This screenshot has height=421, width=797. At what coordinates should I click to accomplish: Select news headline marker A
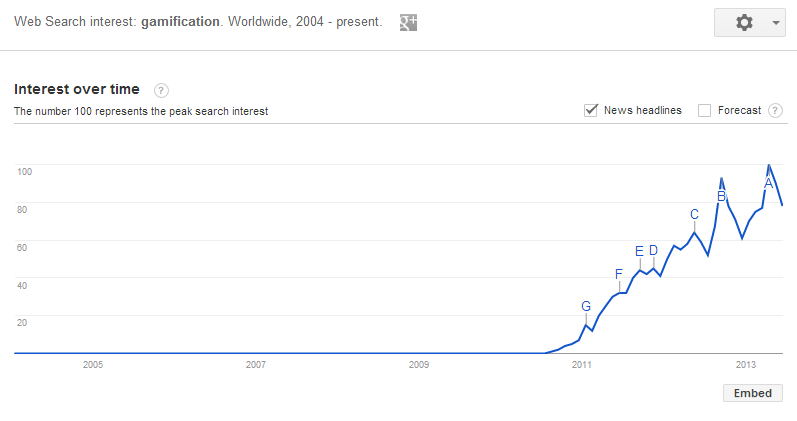tap(769, 184)
